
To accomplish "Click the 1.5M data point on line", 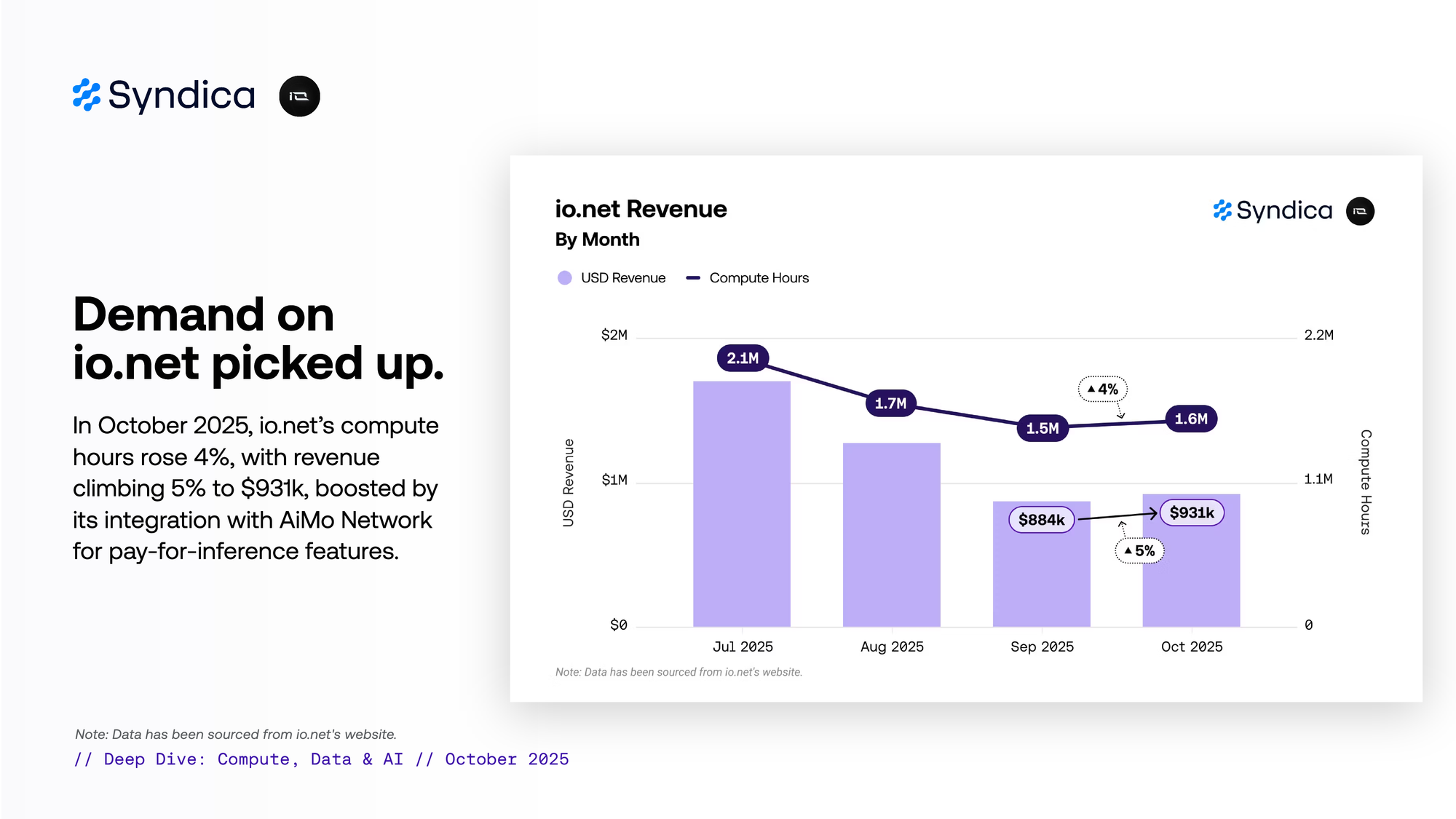I will 1042,428.
